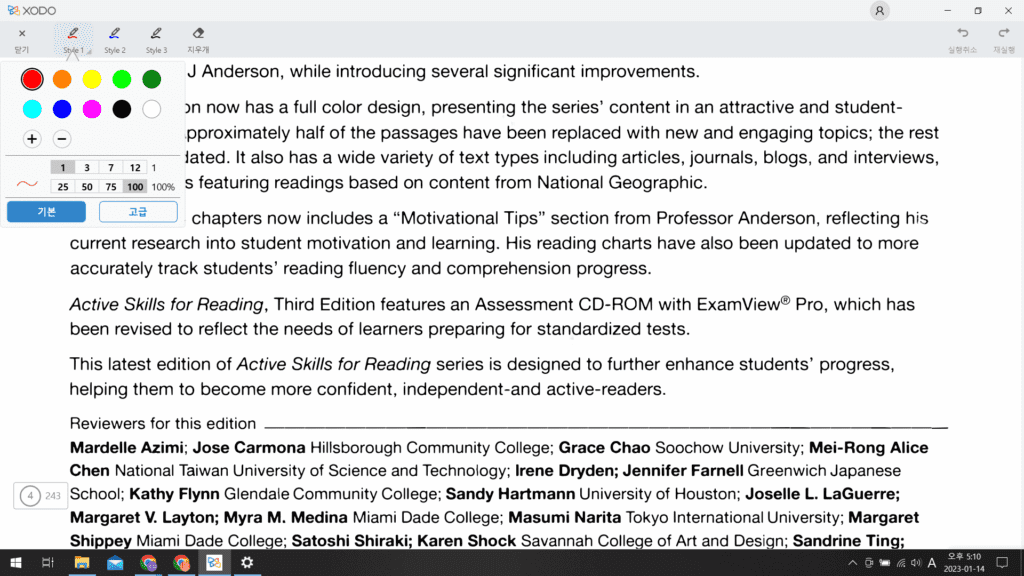Choose the magenta color swatch
This screenshot has height=576, width=1024.
pos(92,109)
